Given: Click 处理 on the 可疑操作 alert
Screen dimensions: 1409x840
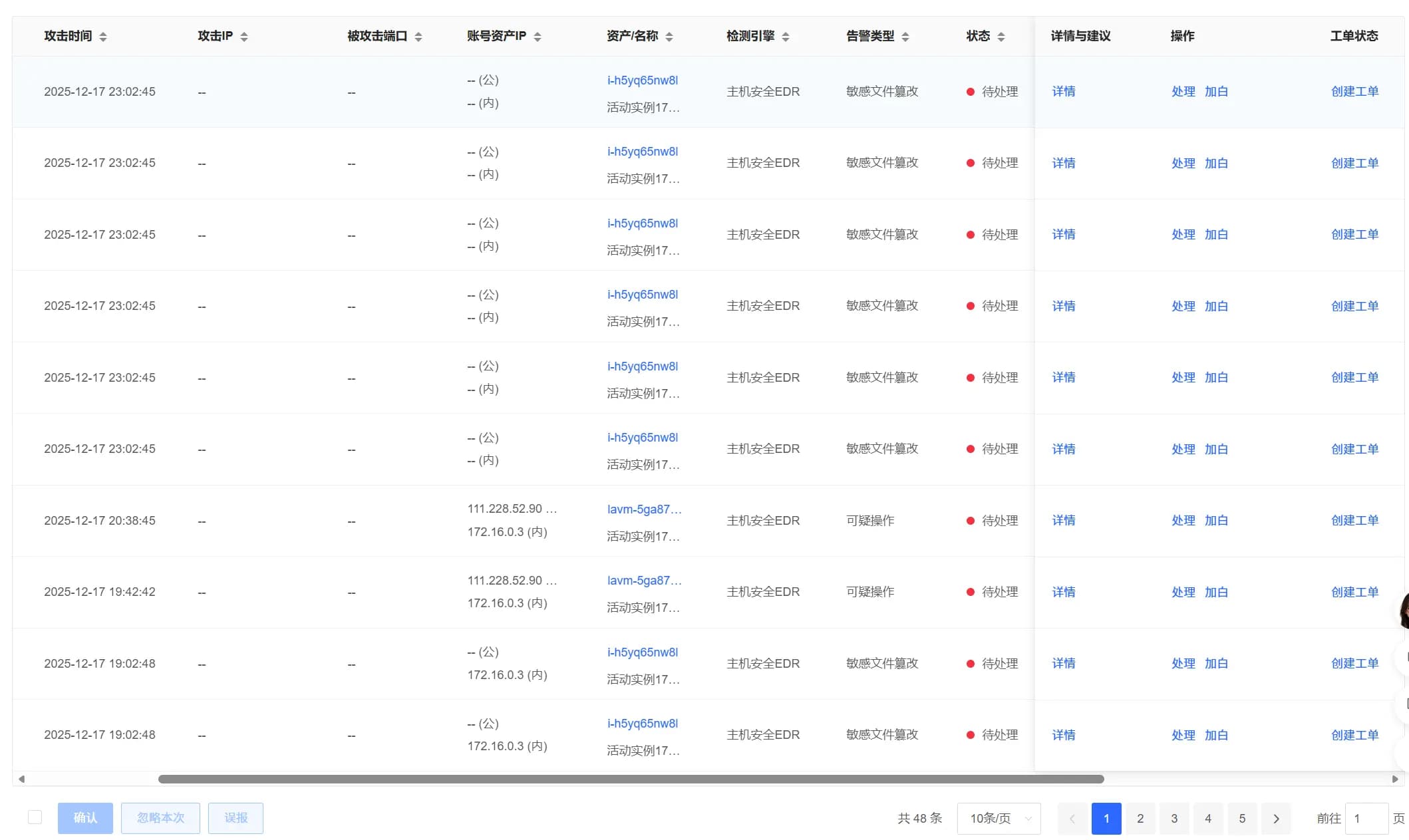Looking at the screenshot, I should pos(1184,521).
